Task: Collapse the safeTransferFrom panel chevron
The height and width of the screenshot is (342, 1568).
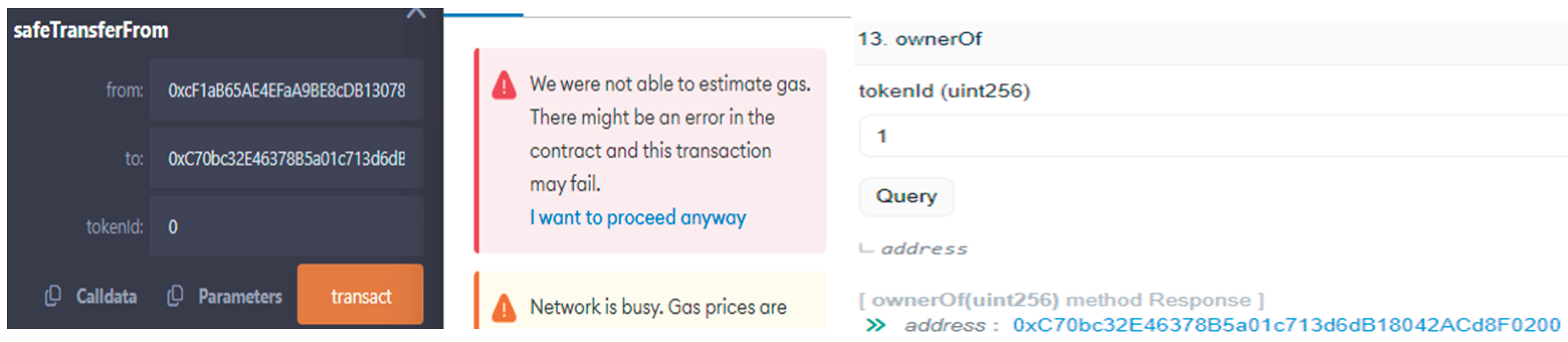Action: tap(416, 12)
